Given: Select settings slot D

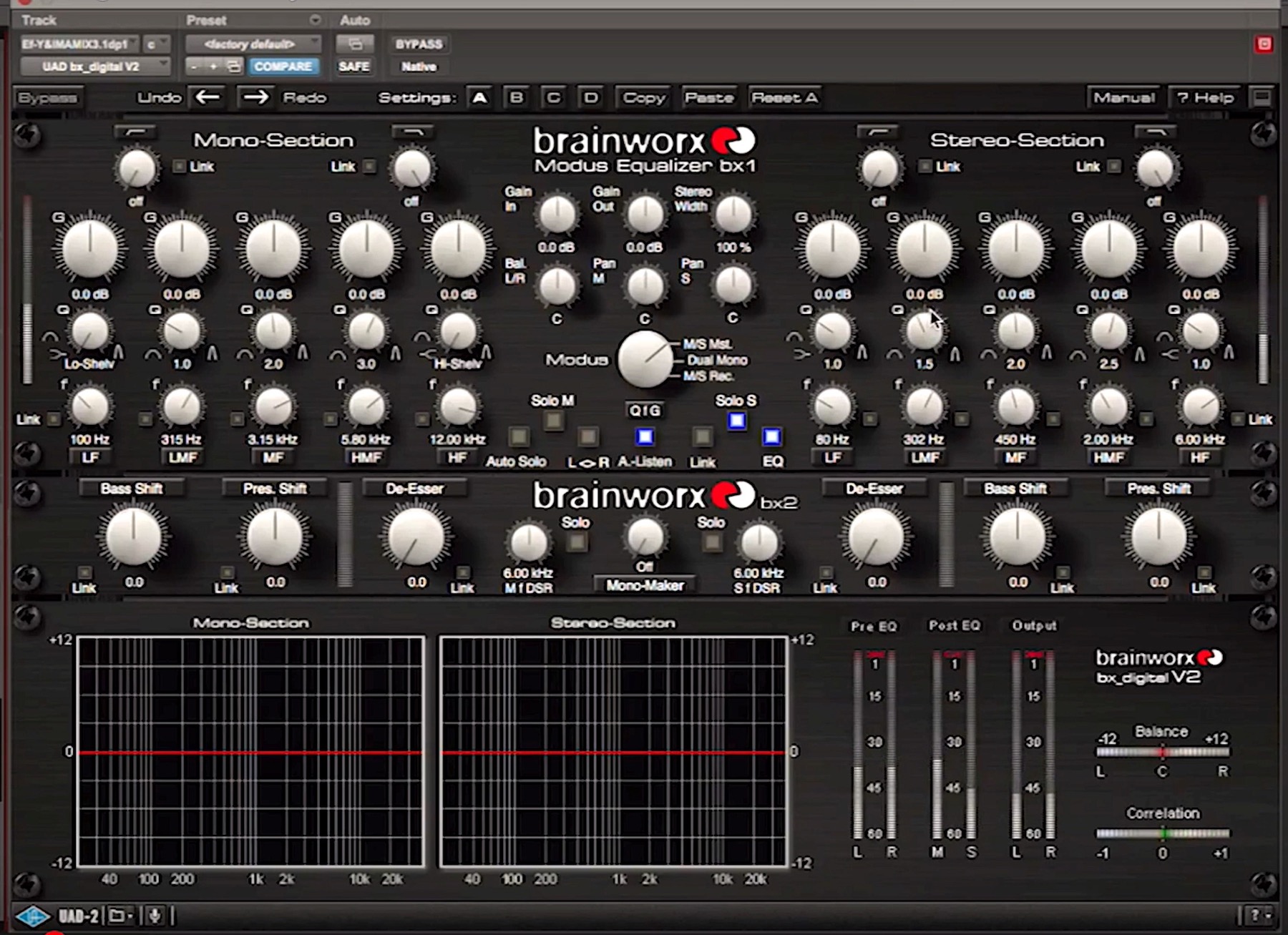Looking at the screenshot, I should click(590, 97).
